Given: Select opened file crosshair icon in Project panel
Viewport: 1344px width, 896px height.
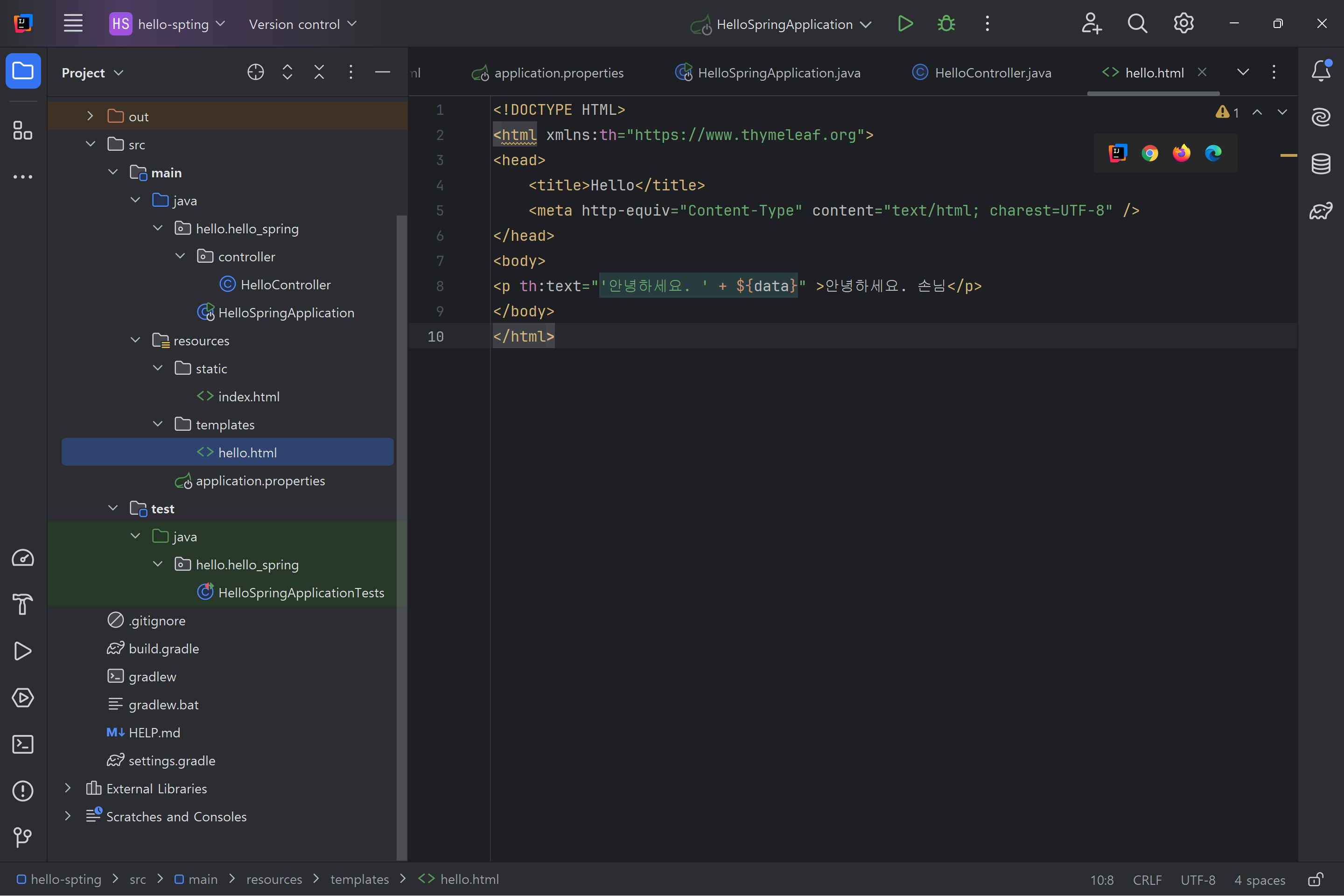Looking at the screenshot, I should [255, 72].
